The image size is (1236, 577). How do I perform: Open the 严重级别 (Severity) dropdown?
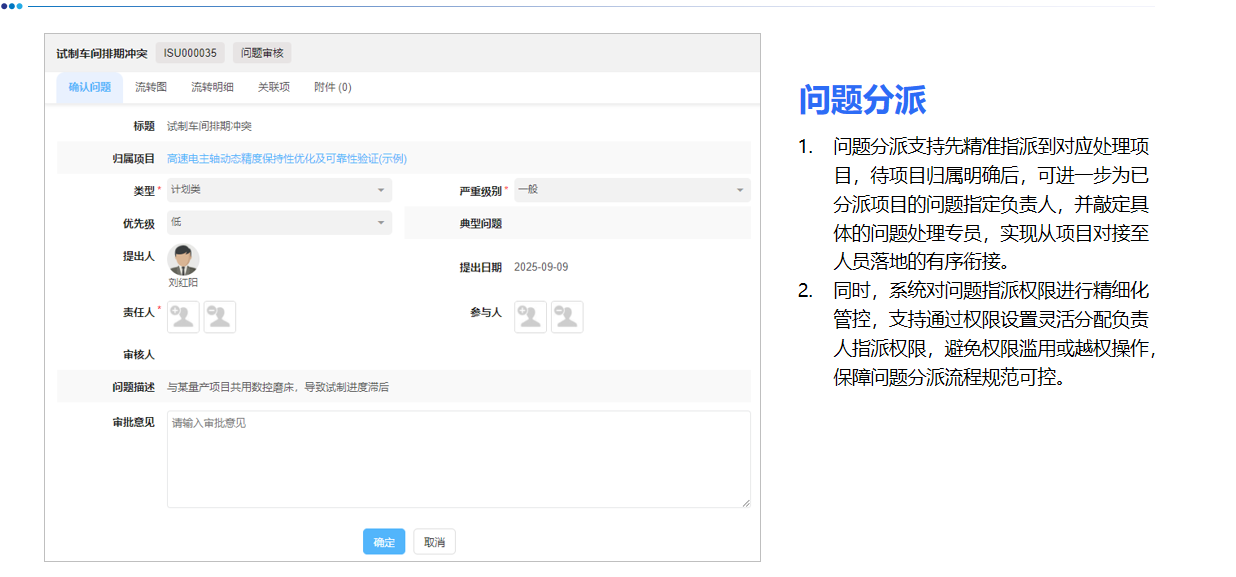(630, 190)
